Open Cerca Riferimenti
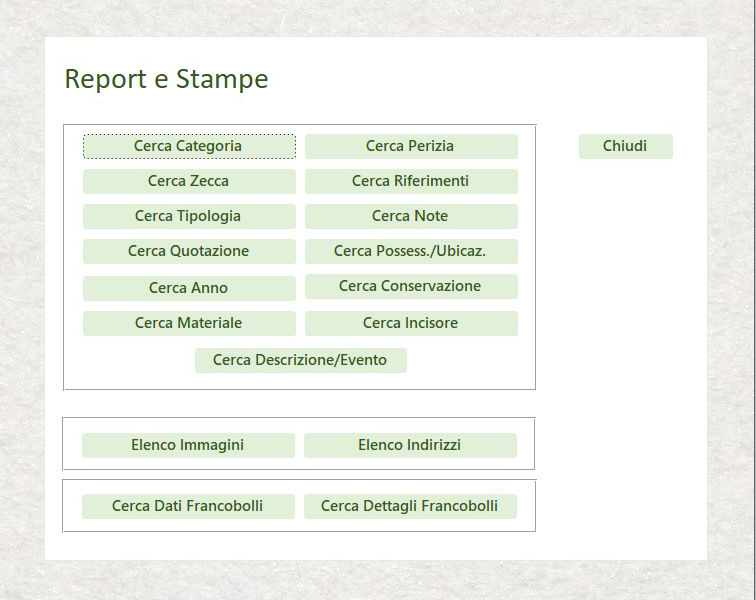Screen dimensions: 756x600 pos(411,181)
